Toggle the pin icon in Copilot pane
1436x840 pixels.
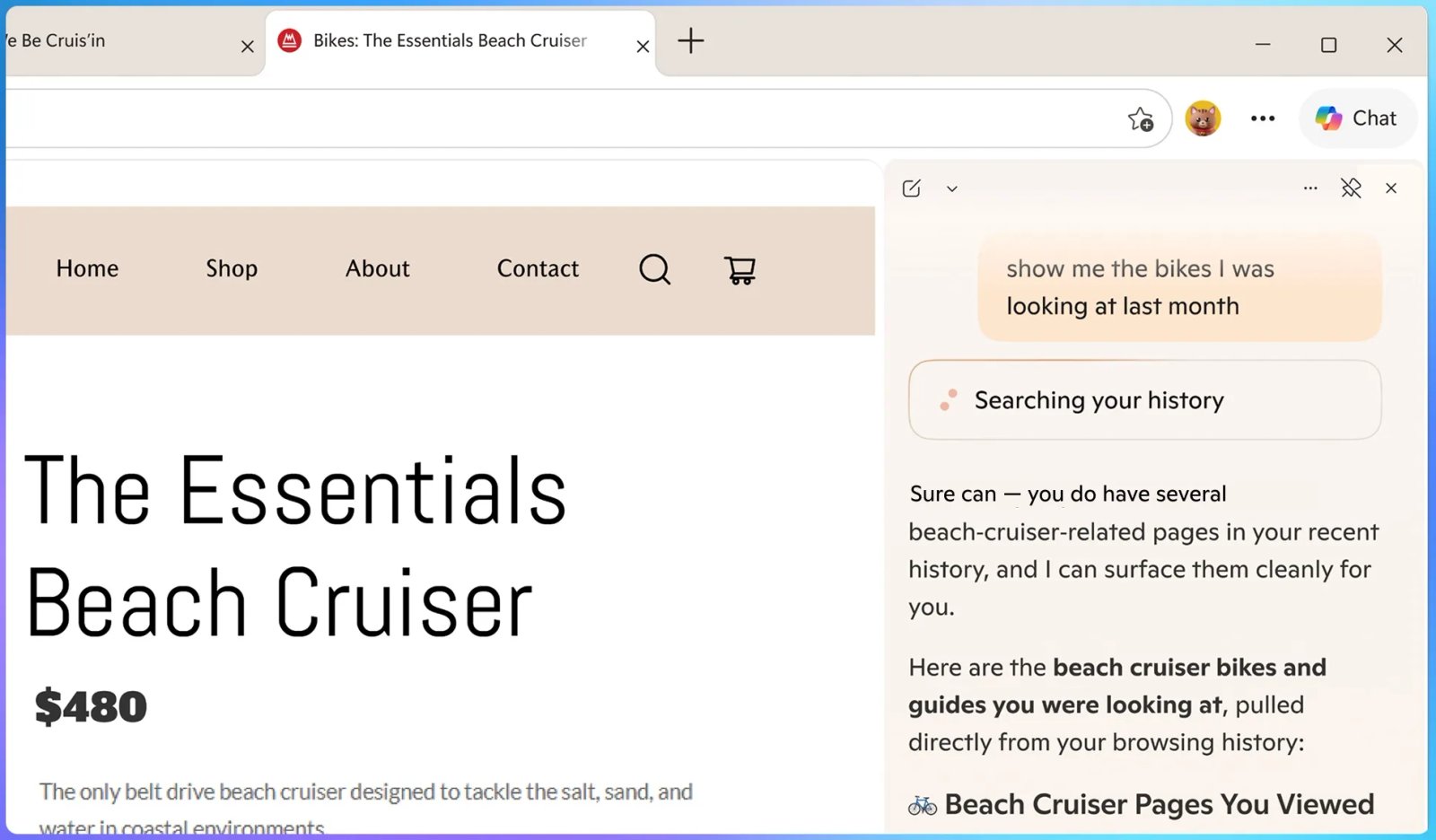tap(1351, 188)
